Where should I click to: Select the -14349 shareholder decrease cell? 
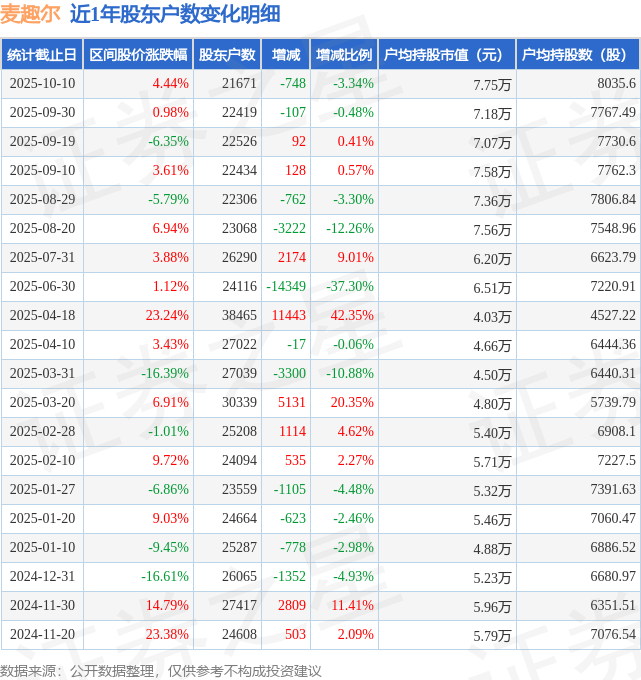coord(285,287)
